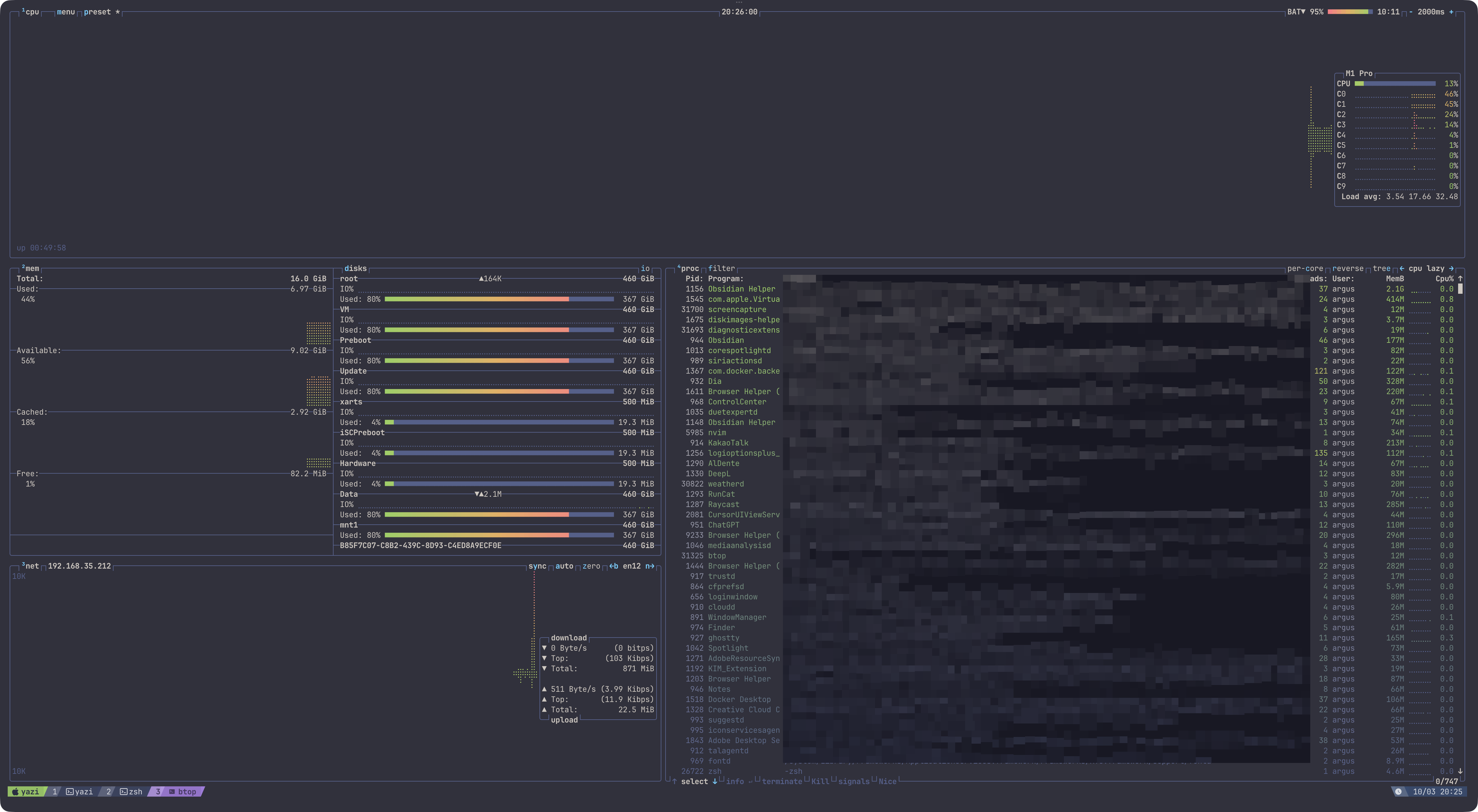Toggle disks io mode
Screen dimensions: 1478x812
click(x=645, y=268)
